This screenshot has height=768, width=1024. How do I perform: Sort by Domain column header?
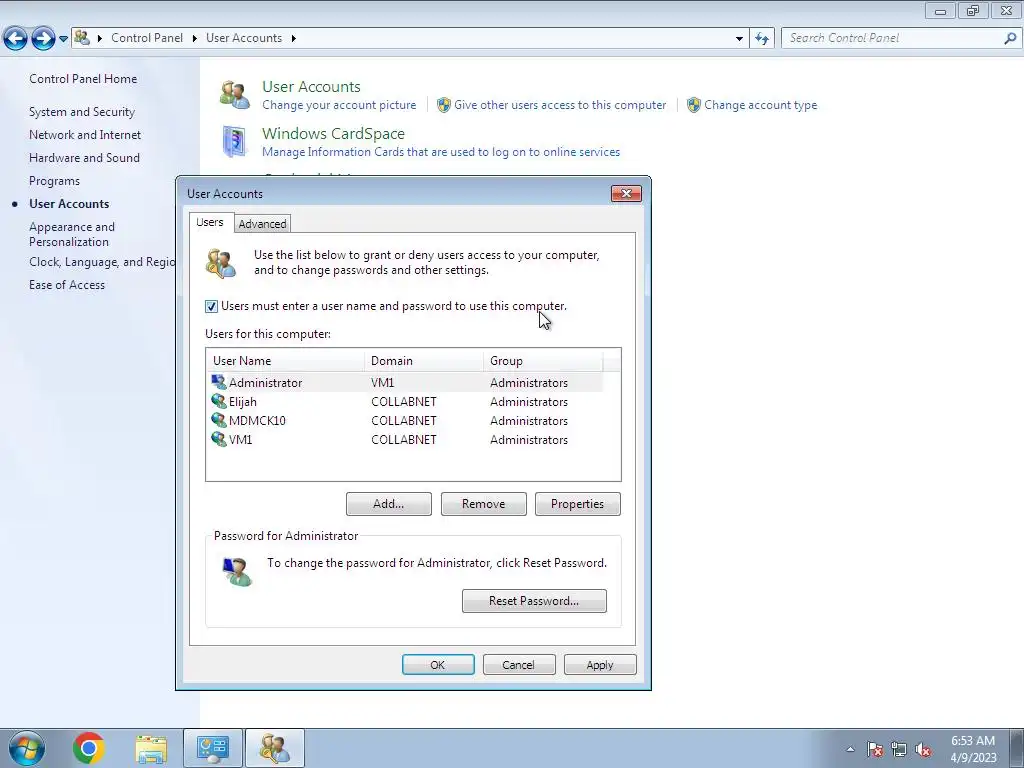424,361
